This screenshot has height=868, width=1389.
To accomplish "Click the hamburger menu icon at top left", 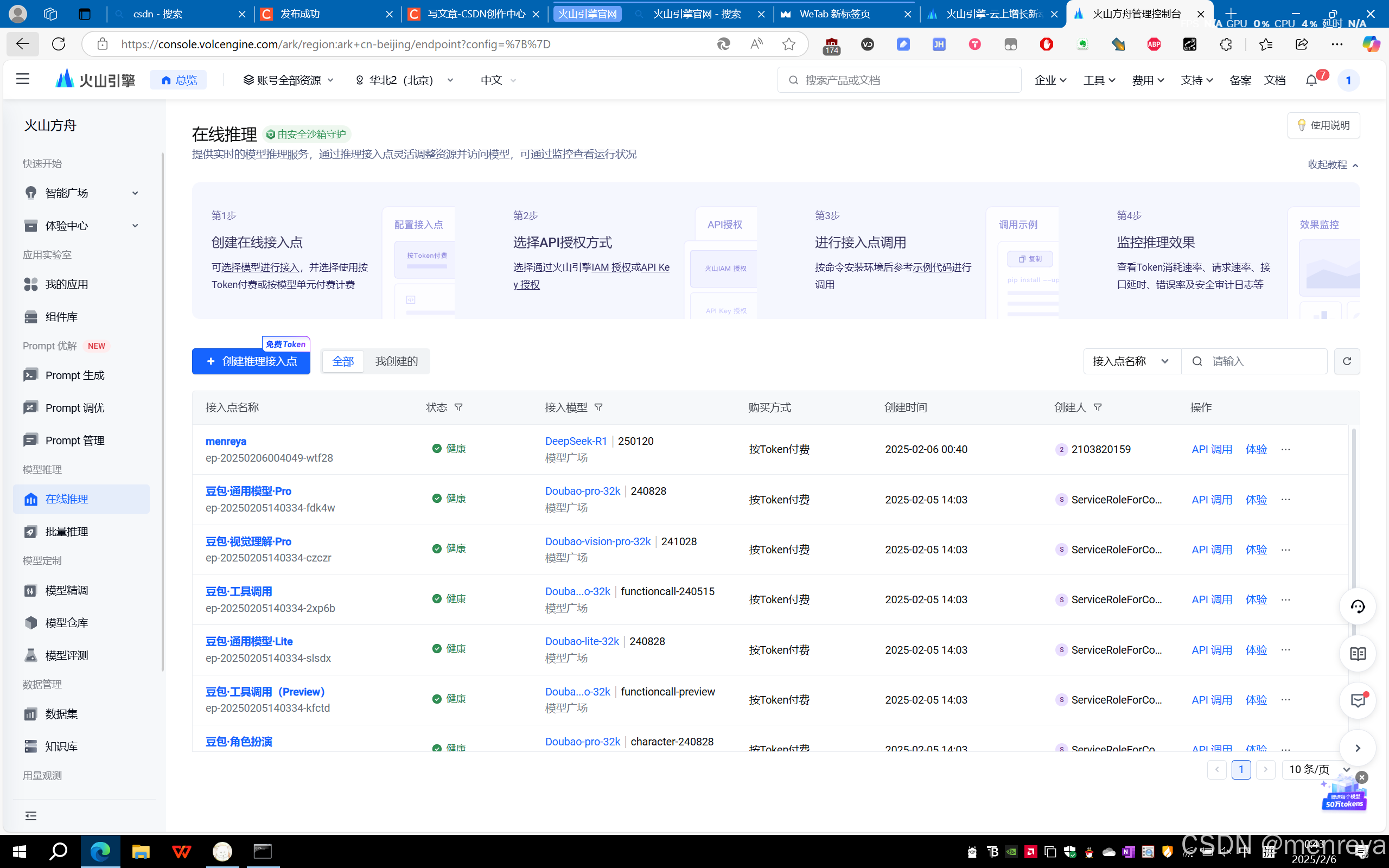I will (x=22, y=79).
